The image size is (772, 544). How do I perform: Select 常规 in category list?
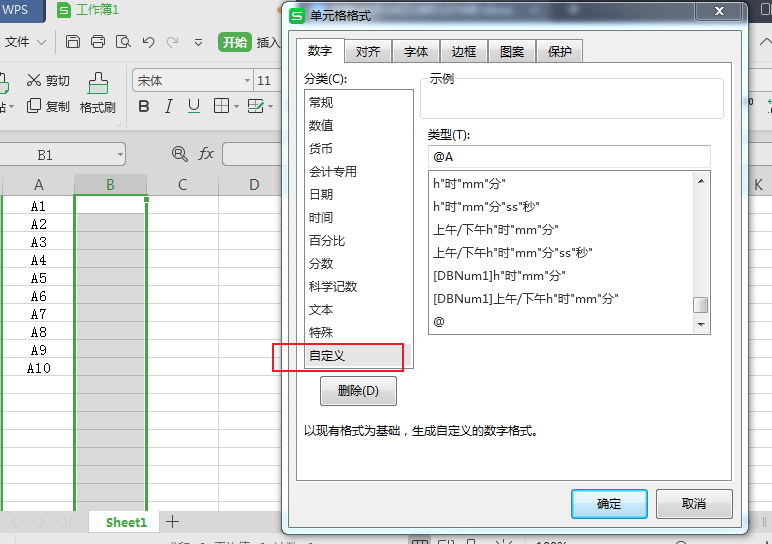(x=358, y=102)
